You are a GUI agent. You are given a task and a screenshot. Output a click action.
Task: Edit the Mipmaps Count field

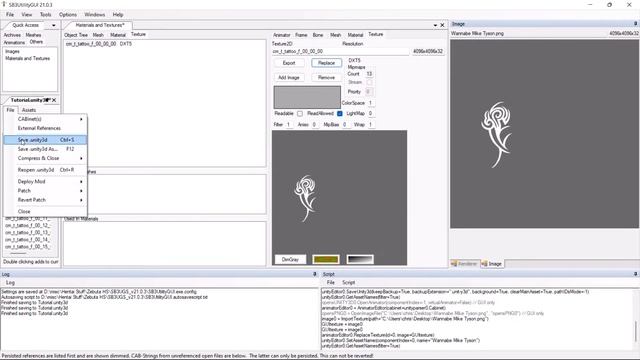pyautogui.click(x=369, y=74)
